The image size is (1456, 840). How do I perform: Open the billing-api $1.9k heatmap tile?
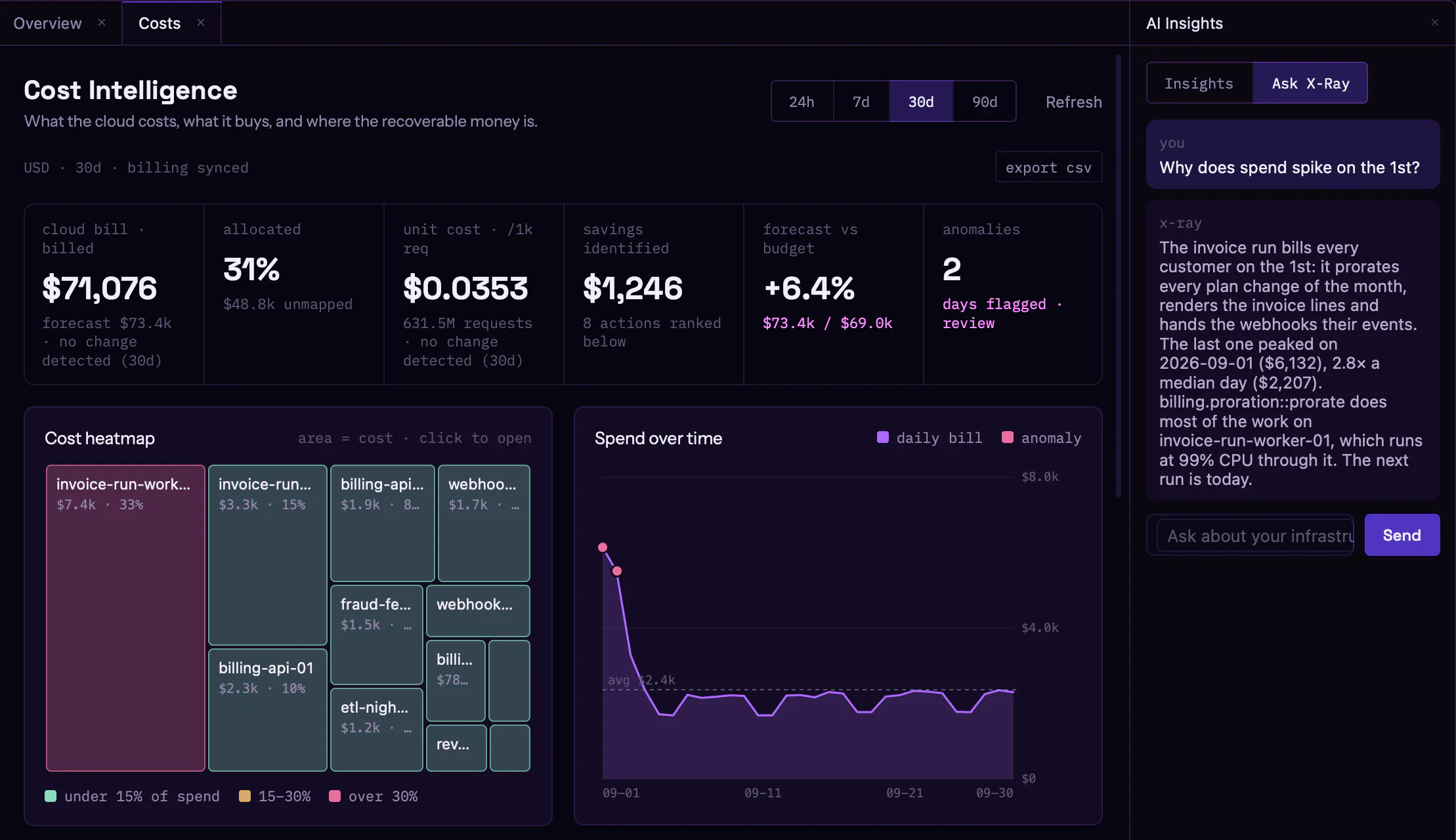click(x=383, y=523)
